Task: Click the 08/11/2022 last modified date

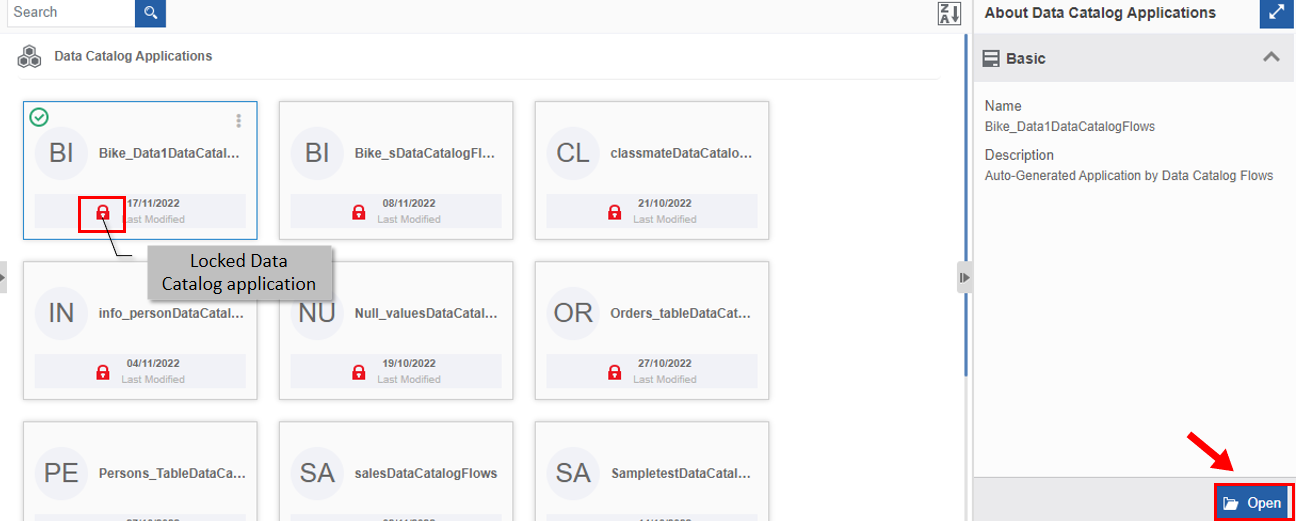Action: 409,203
